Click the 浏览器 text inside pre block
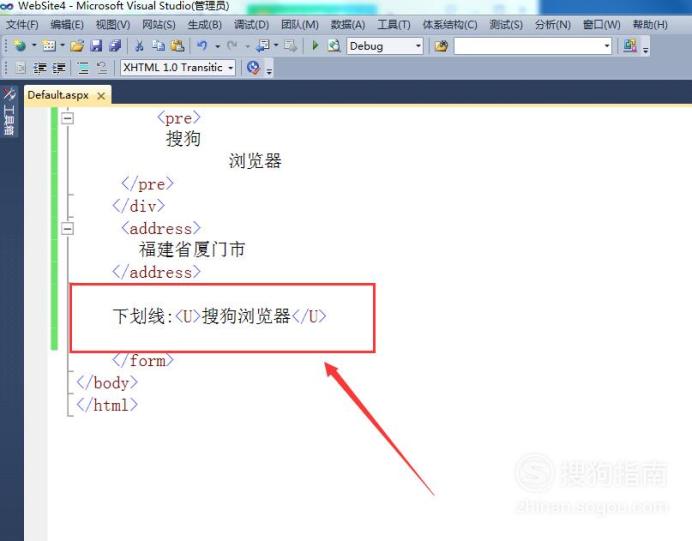Image resolution: width=692 pixels, height=541 pixels. [255, 161]
